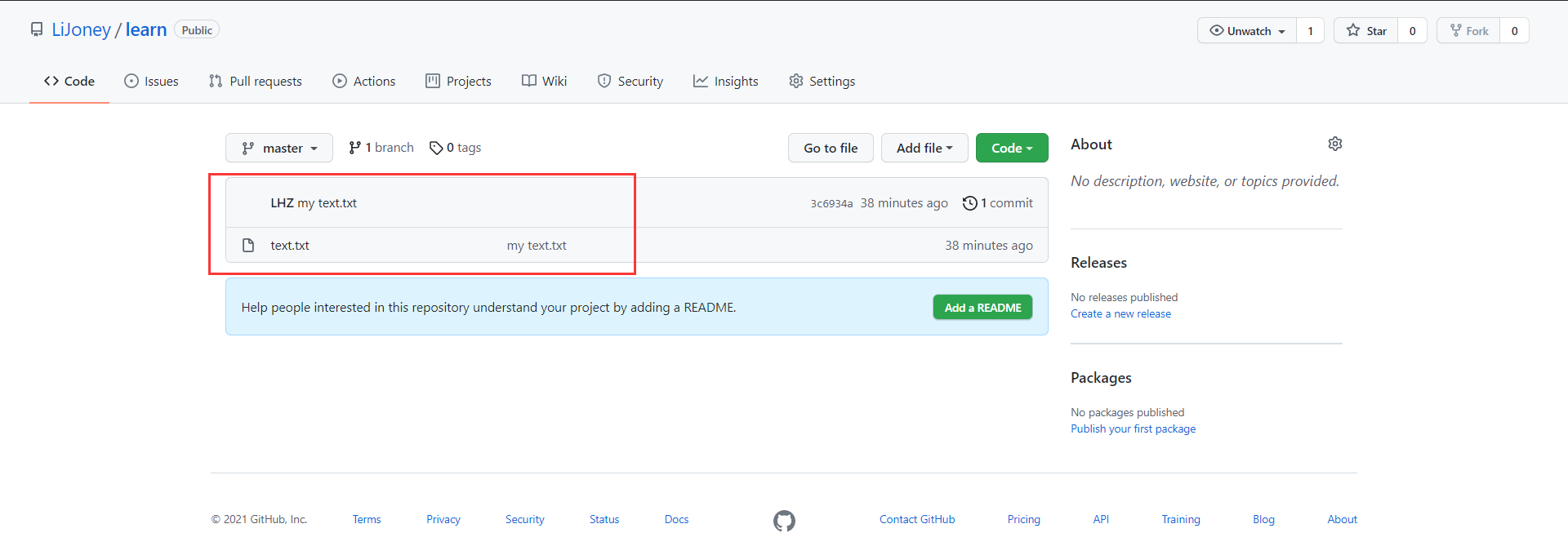Open the footer About link
The image size is (1568, 555).
click(x=1342, y=520)
